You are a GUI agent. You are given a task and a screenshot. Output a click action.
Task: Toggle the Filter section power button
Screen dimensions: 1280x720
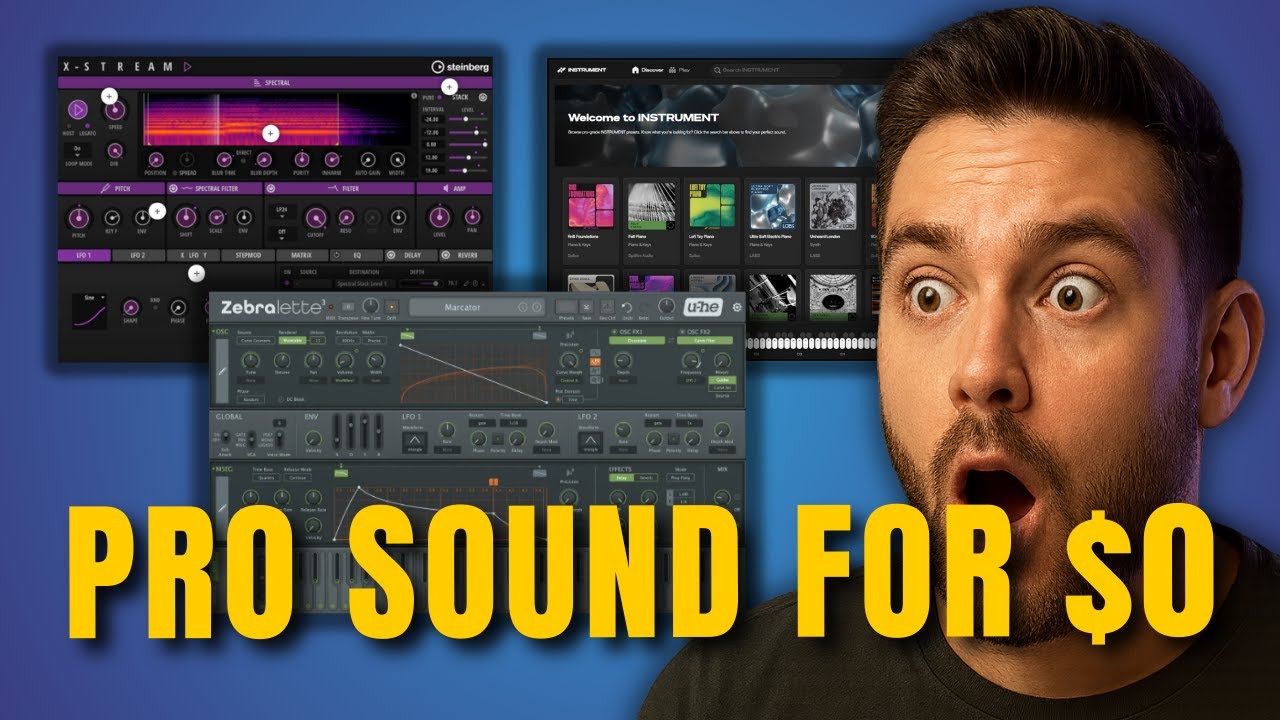click(271, 189)
